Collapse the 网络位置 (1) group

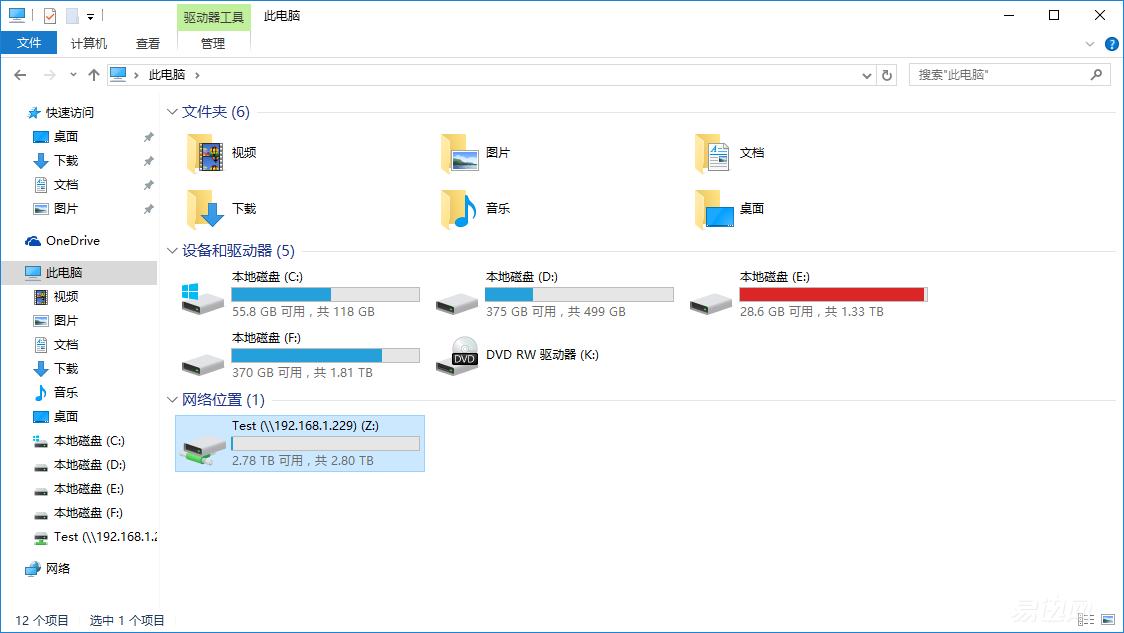pyautogui.click(x=172, y=400)
